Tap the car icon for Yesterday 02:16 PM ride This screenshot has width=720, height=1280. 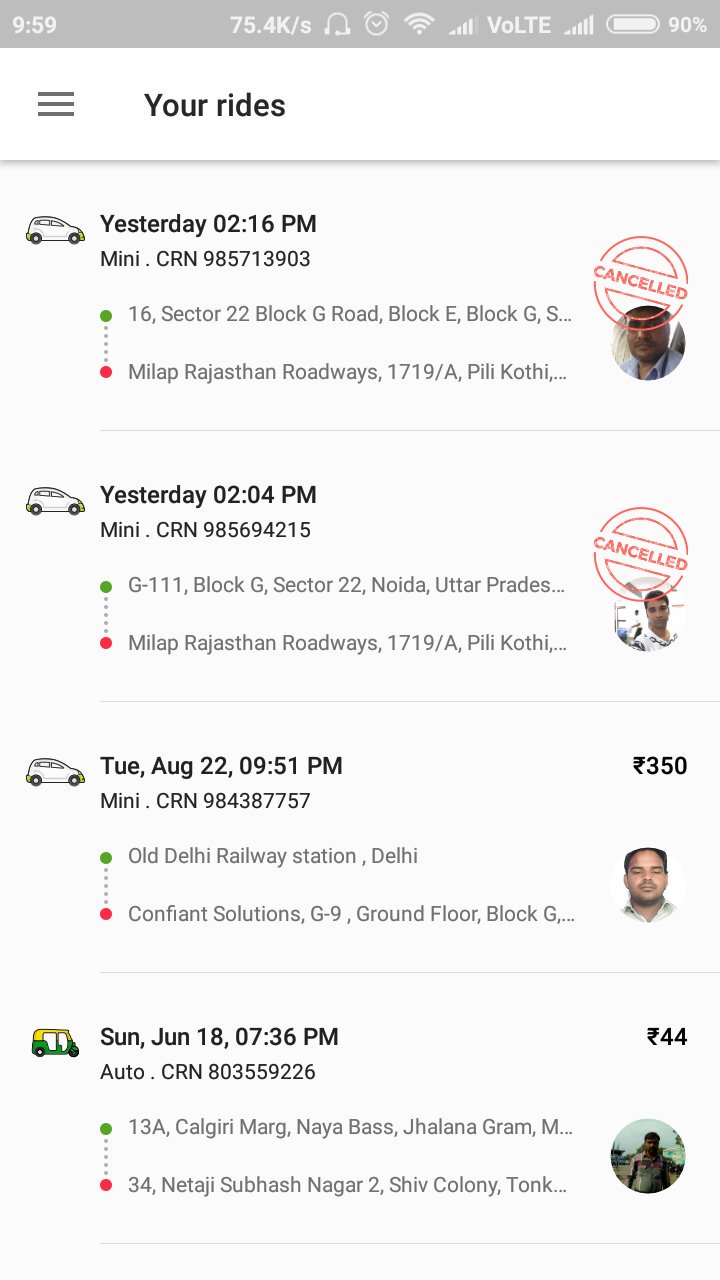coord(55,230)
